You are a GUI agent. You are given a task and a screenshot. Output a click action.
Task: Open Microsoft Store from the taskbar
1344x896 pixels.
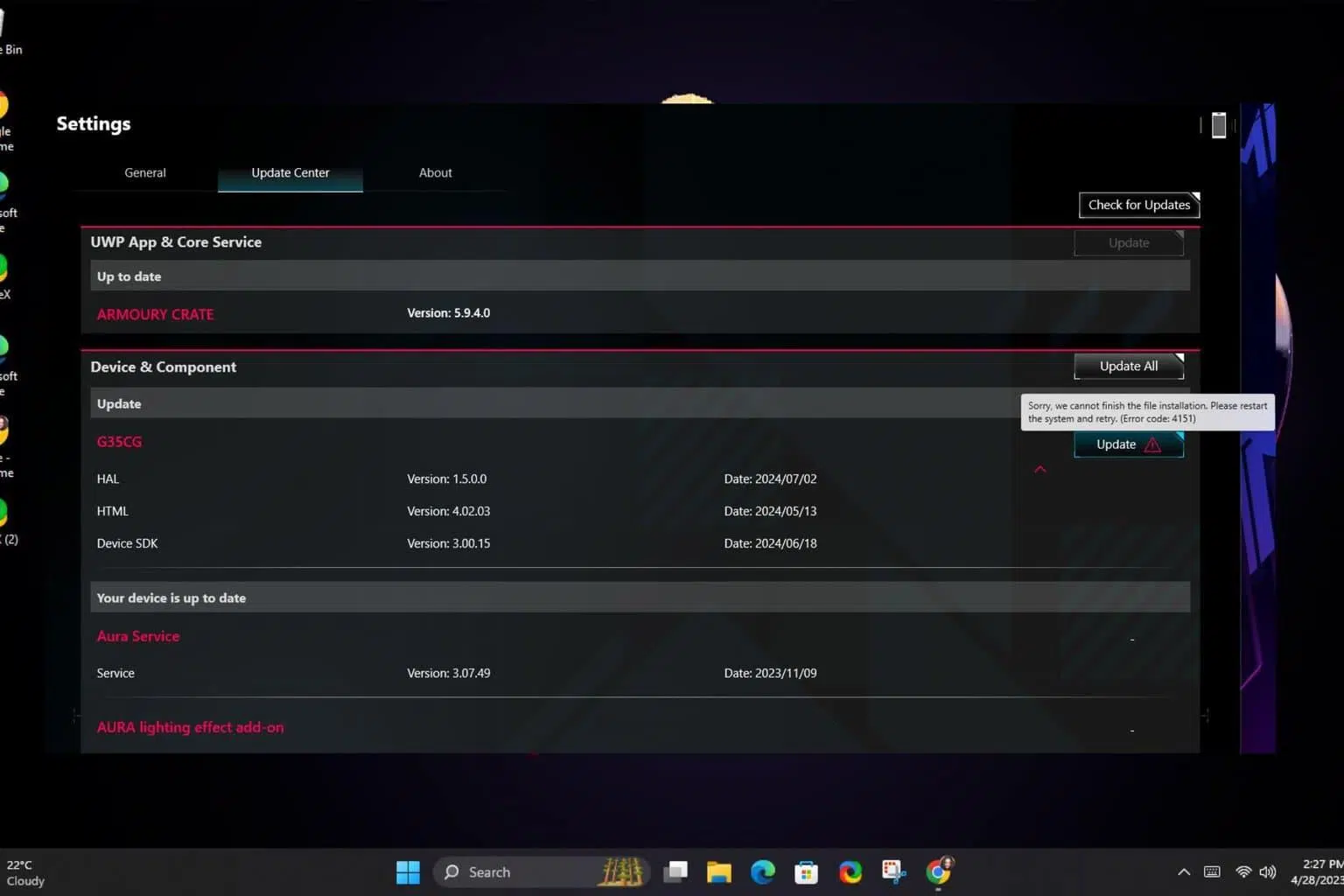click(x=806, y=871)
